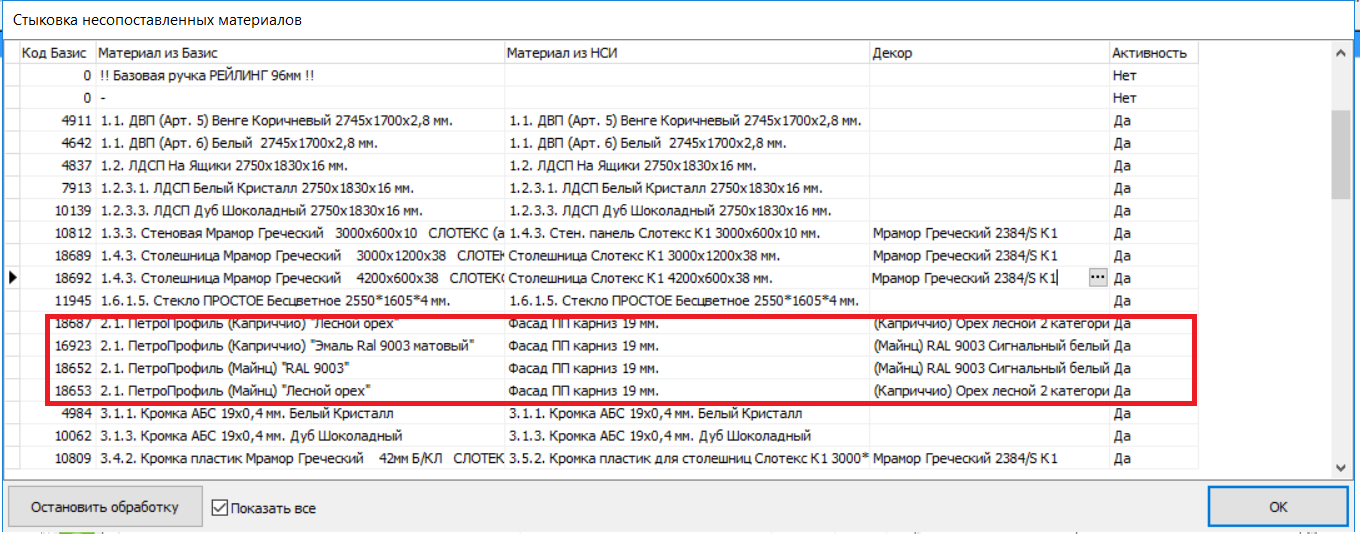Click the scrollbar down arrow

1341,467
